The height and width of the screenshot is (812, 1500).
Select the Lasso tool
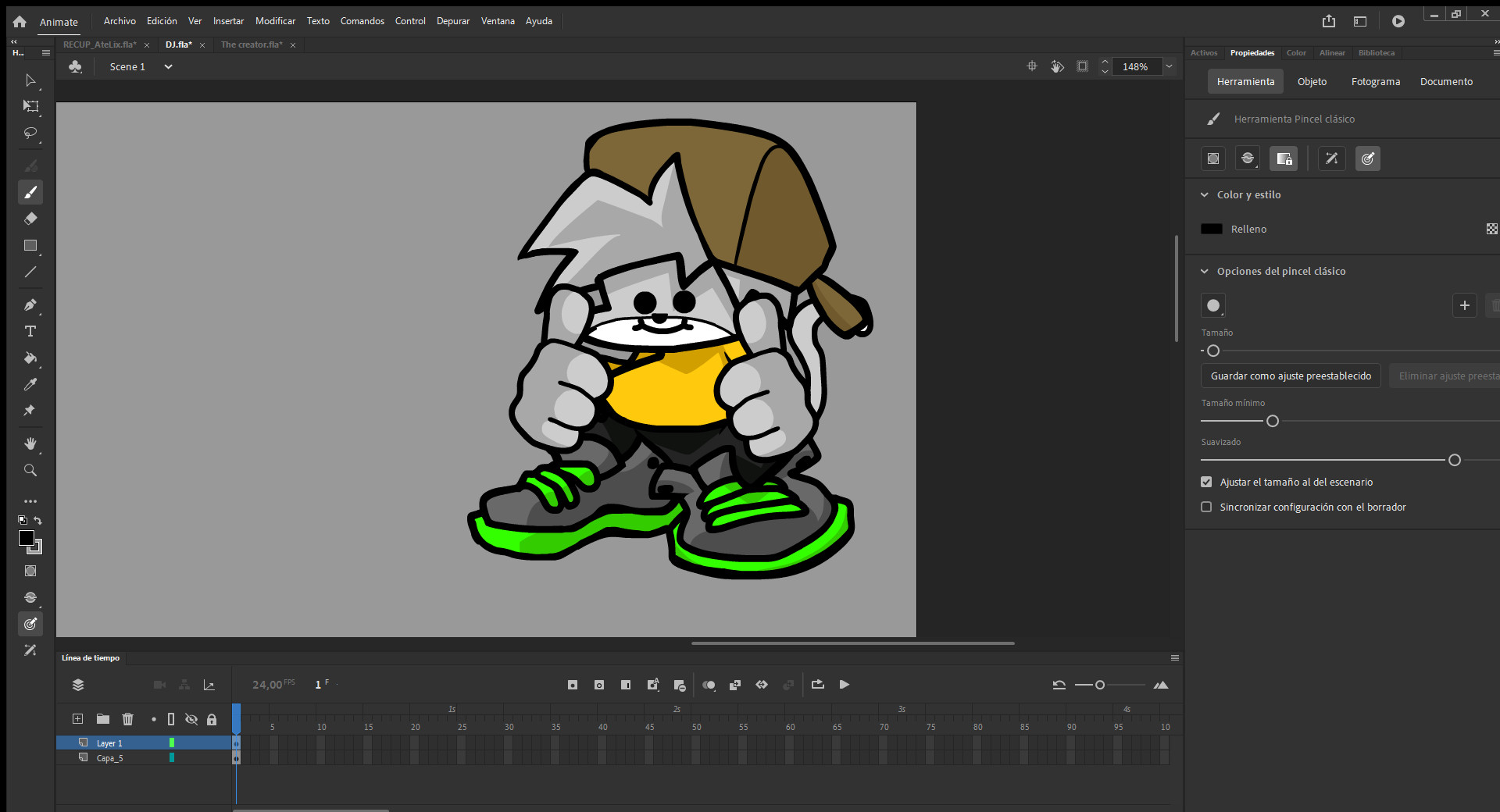30,133
